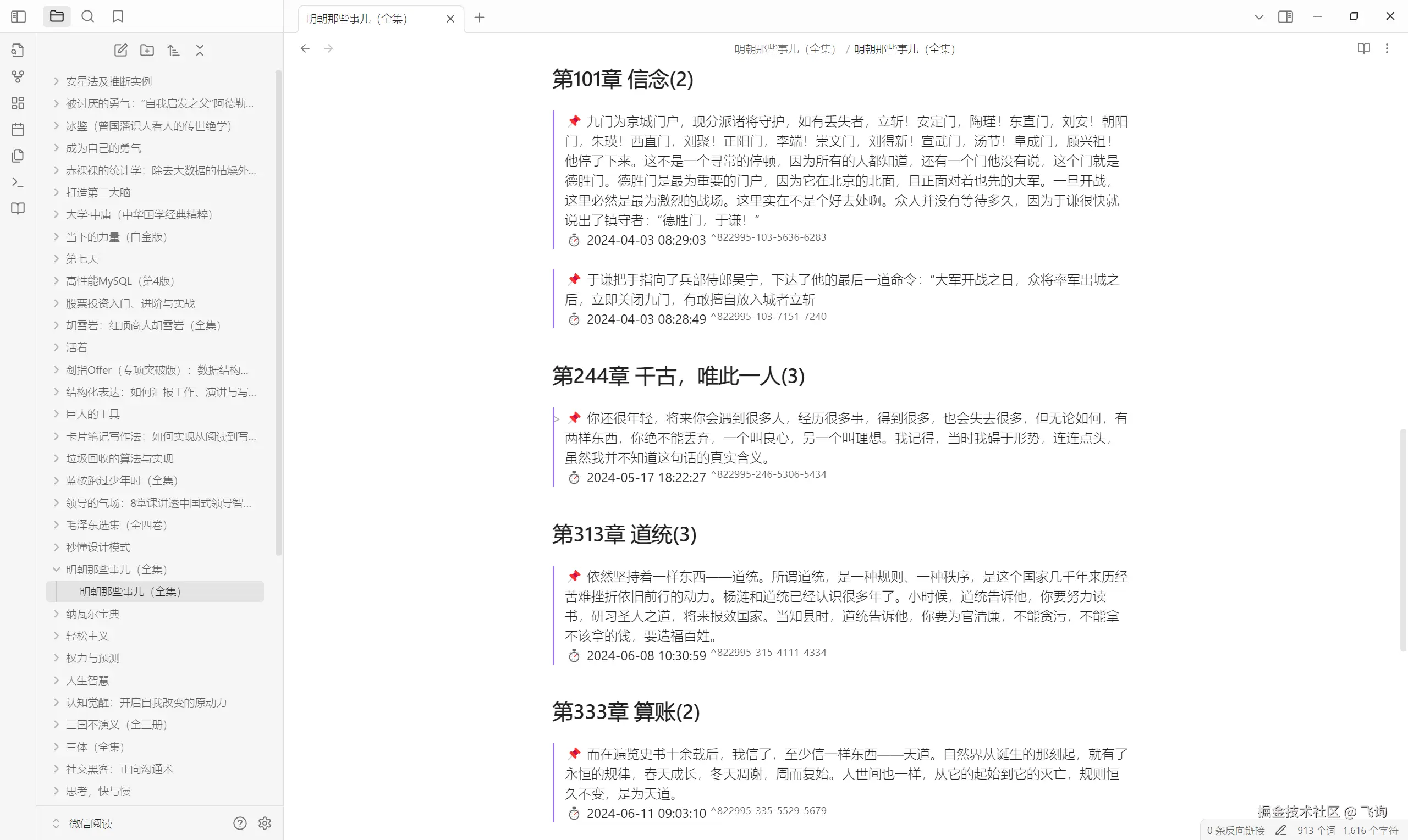Open command palette terminal icon
Viewport: 1408px width, 840px height.
pyautogui.click(x=18, y=183)
